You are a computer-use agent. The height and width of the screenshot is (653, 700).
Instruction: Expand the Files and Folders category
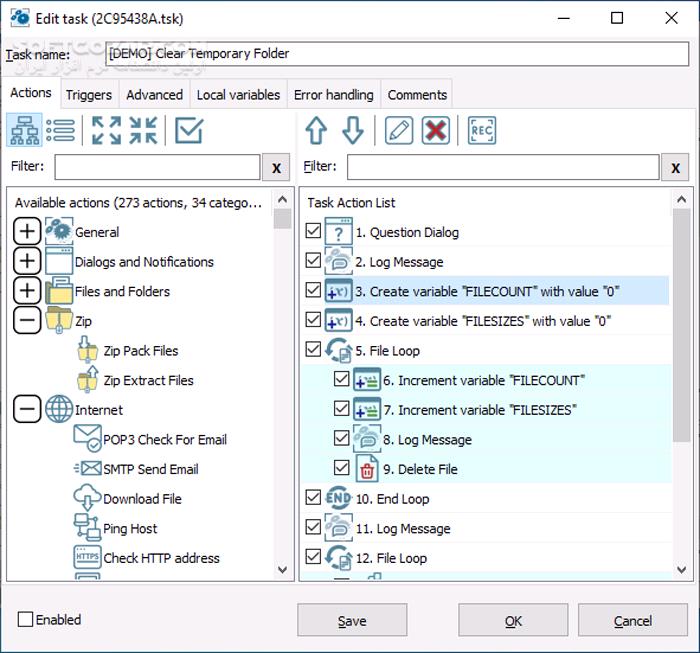click(27, 291)
